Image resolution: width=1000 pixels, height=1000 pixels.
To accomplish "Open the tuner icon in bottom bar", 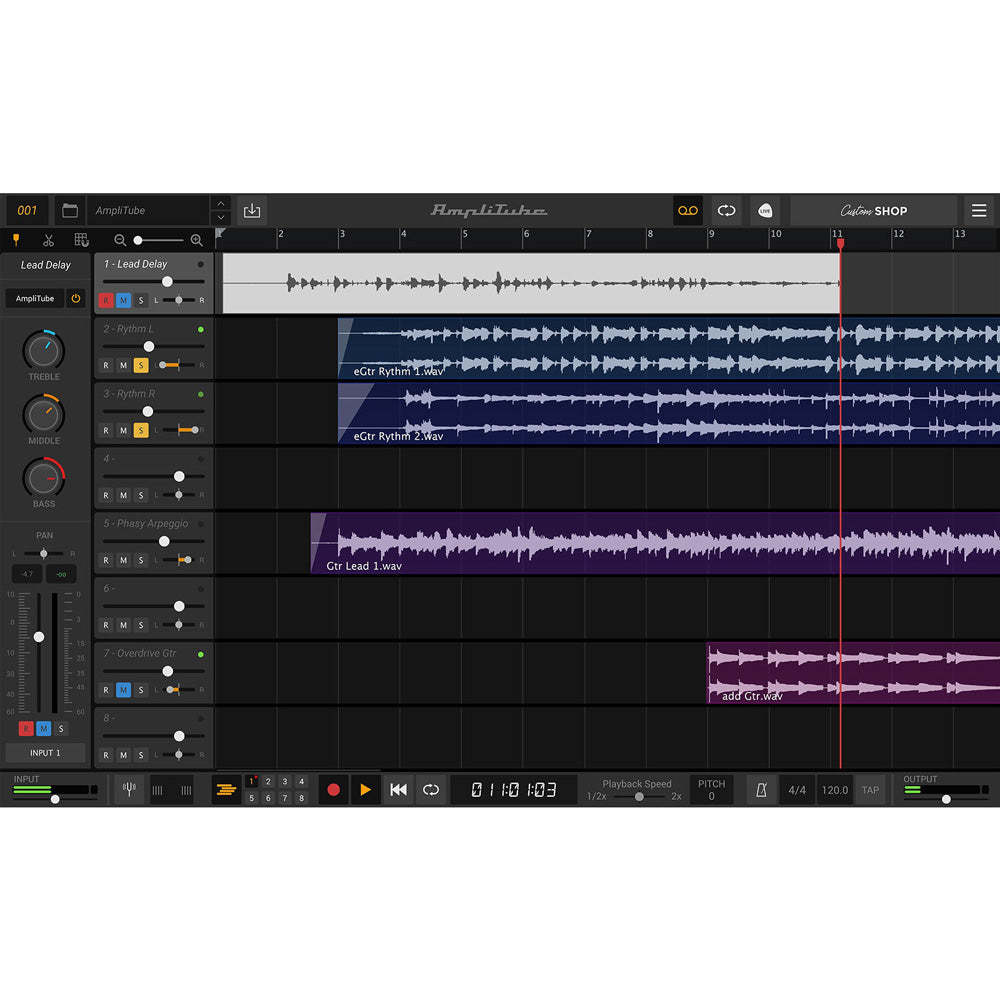I will [129, 790].
